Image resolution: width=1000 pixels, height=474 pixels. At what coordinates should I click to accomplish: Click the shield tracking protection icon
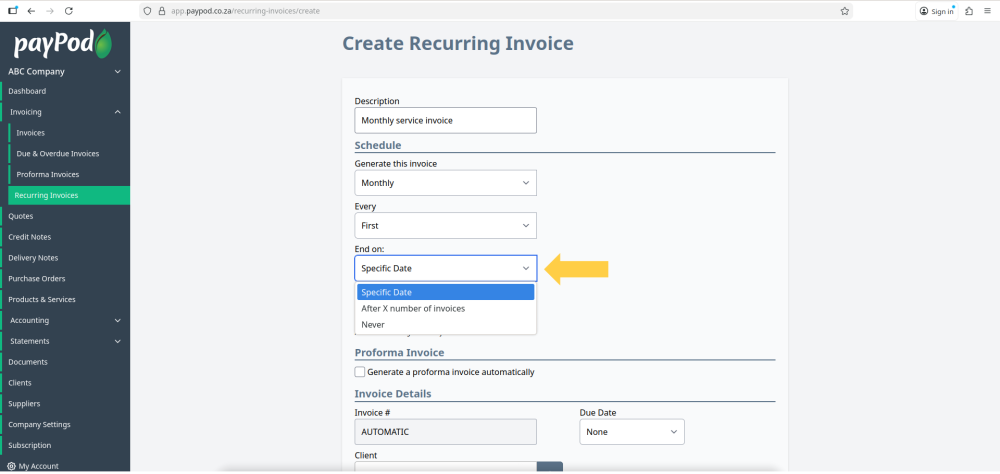point(147,11)
